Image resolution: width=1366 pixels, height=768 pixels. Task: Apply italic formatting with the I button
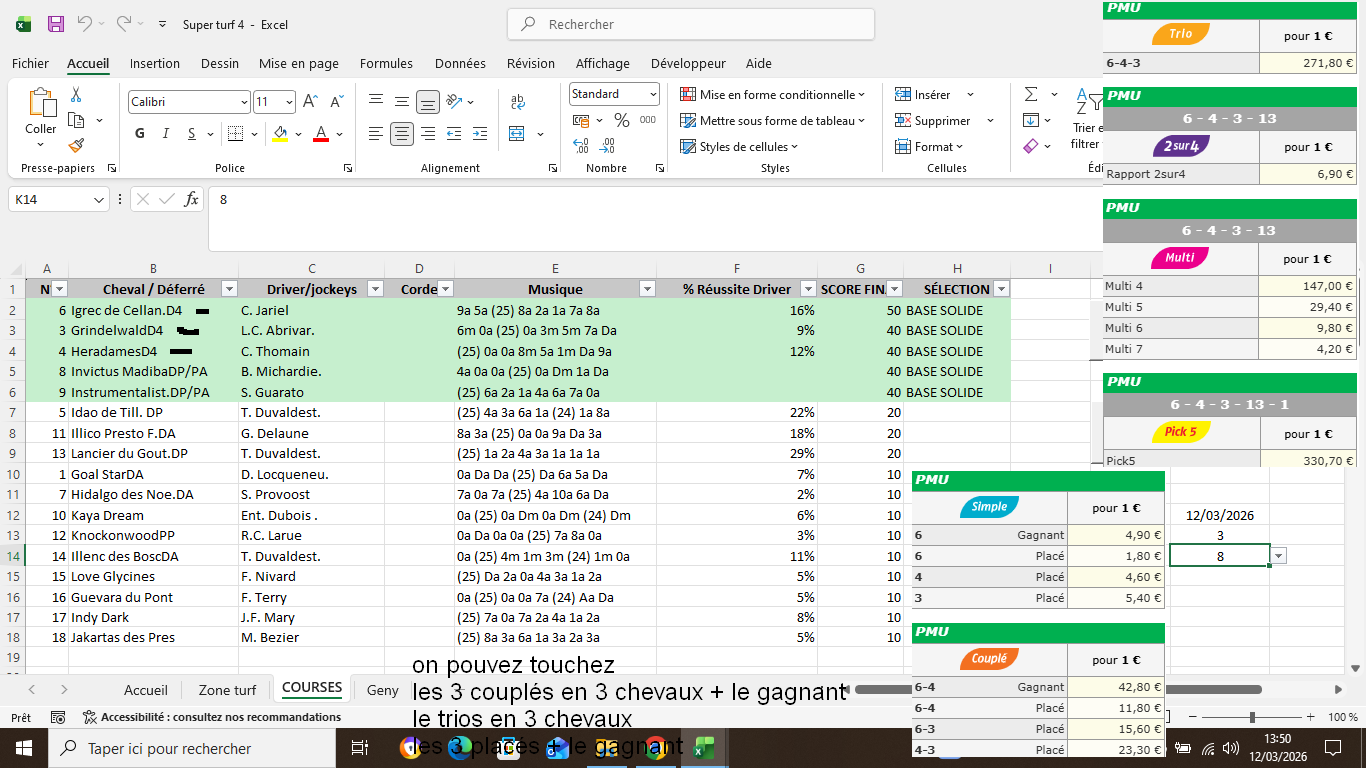point(167,134)
